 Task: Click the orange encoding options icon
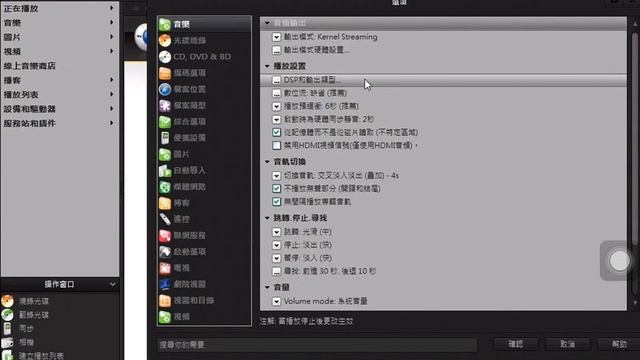165,73
